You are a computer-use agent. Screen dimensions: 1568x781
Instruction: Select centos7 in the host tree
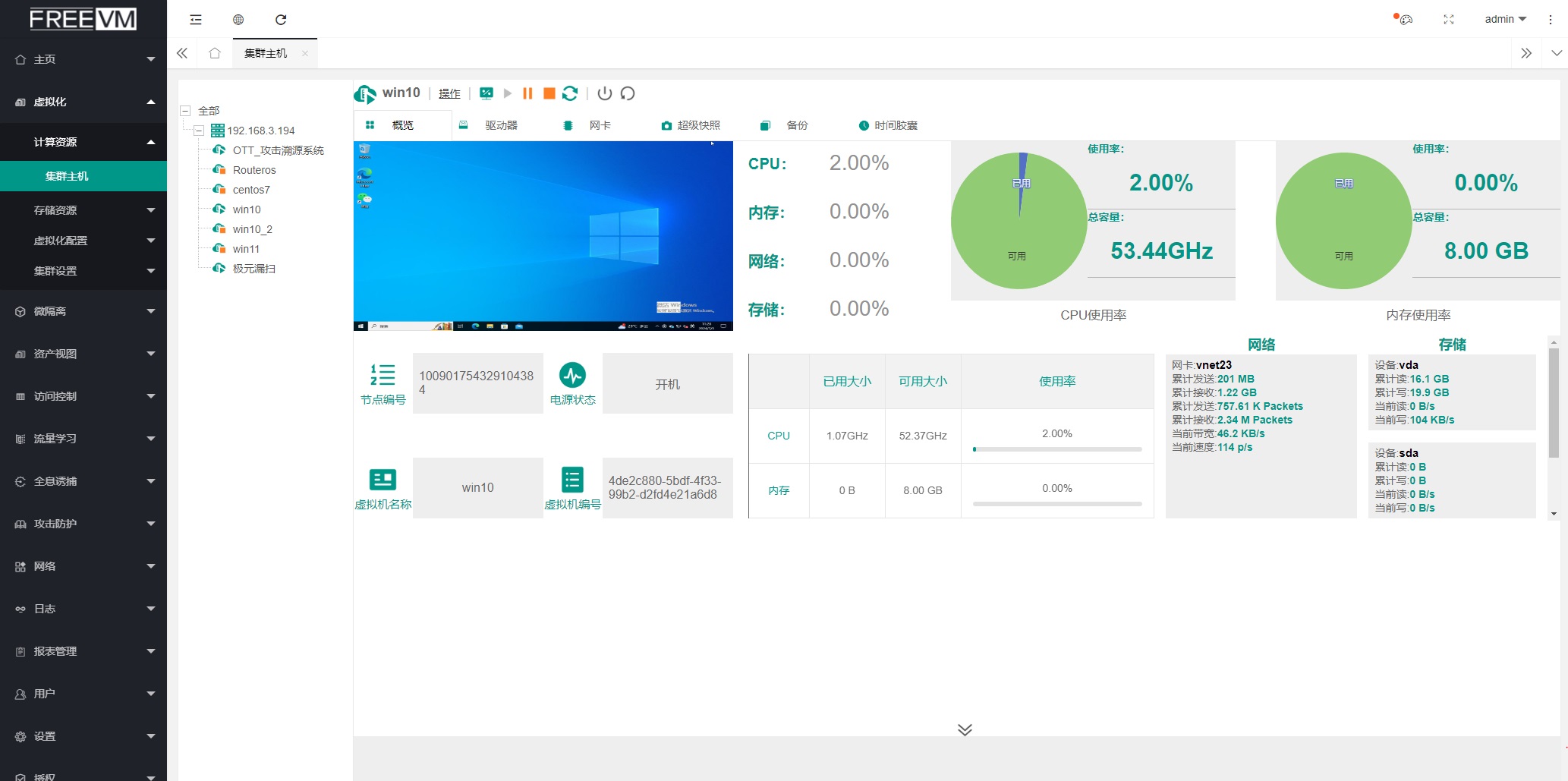(x=251, y=190)
